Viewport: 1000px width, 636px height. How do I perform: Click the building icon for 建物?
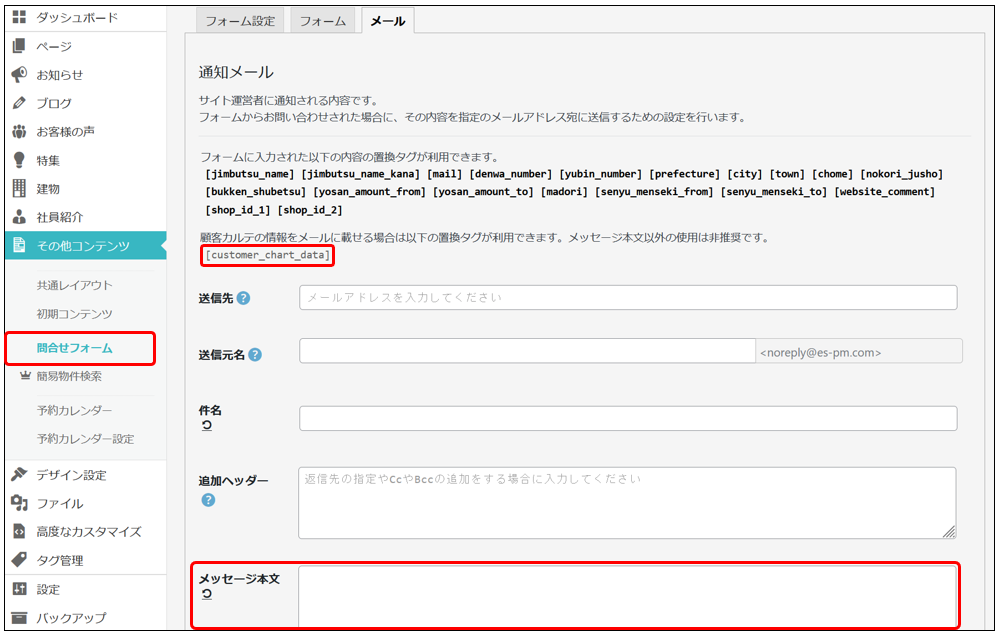coord(19,188)
